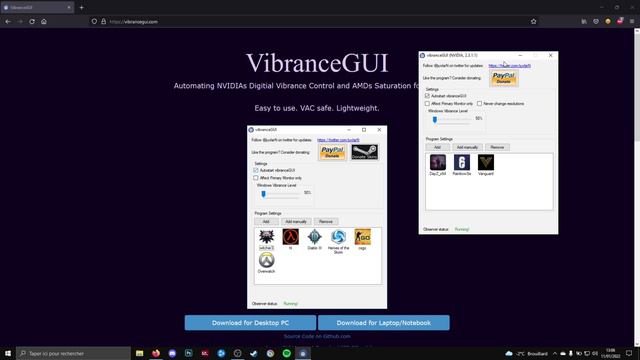Open the Firefox hamburger menu
Image resolution: width=640 pixels, height=360 pixels.
tap(632, 22)
